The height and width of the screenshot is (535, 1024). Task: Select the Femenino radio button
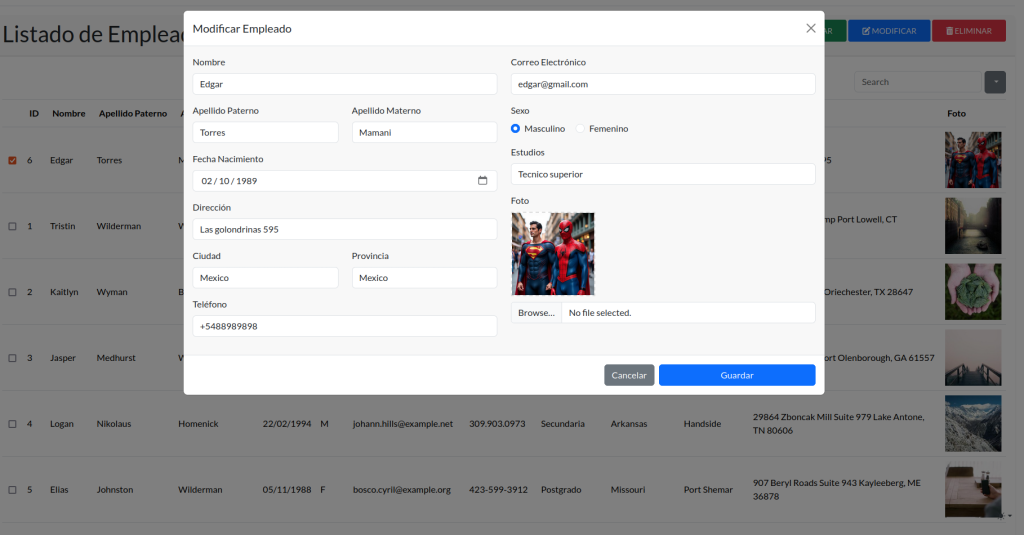click(x=580, y=129)
